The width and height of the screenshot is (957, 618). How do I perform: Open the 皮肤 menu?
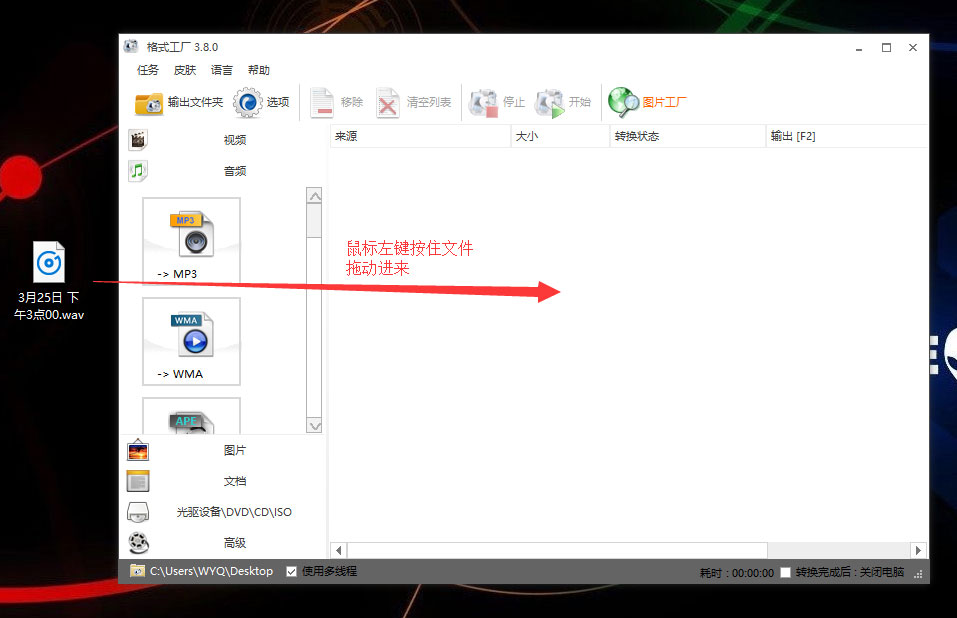[x=185, y=70]
